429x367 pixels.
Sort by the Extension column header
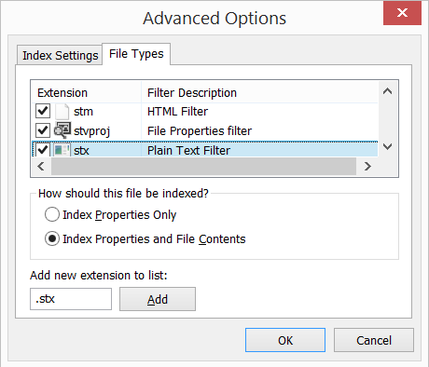click(x=87, y=93)
